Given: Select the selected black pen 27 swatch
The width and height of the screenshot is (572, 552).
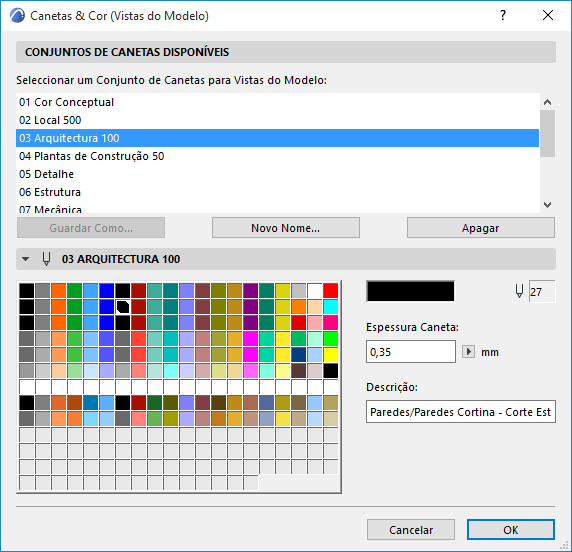Looking at the screenshot, I should click(x=123, y=307).
